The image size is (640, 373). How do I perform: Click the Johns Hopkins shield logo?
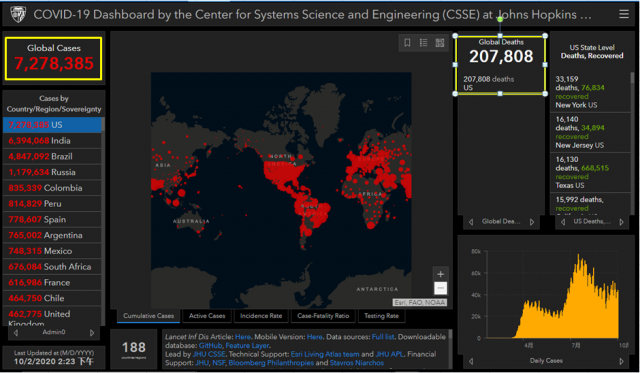(18, 15)
